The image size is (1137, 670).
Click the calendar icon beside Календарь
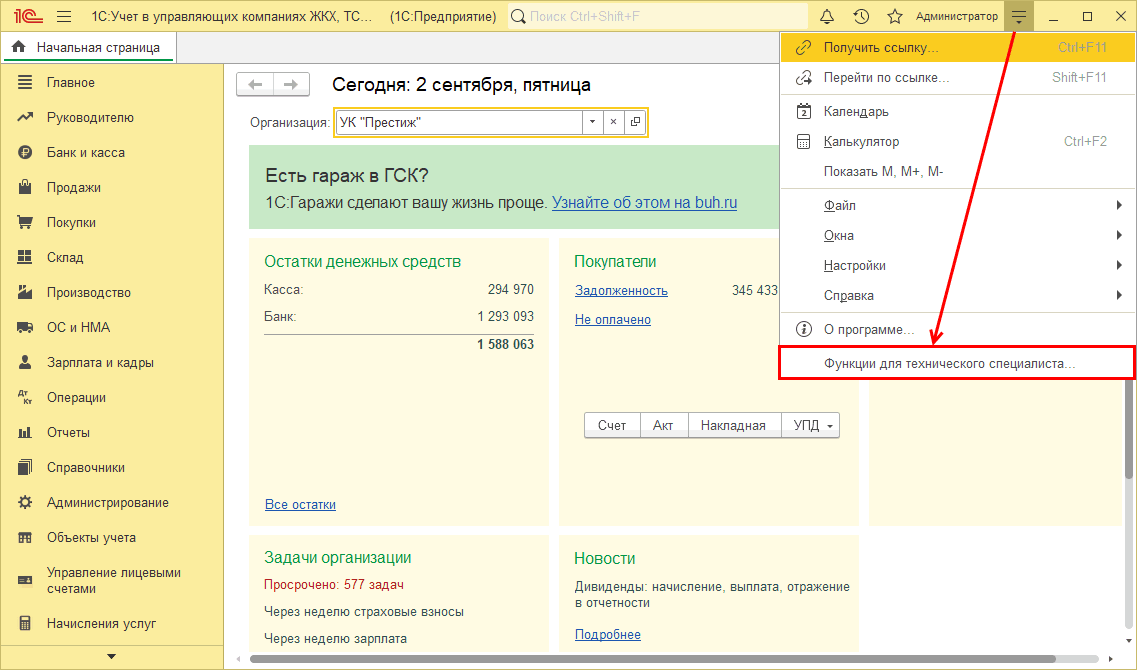tap(803, 112)
